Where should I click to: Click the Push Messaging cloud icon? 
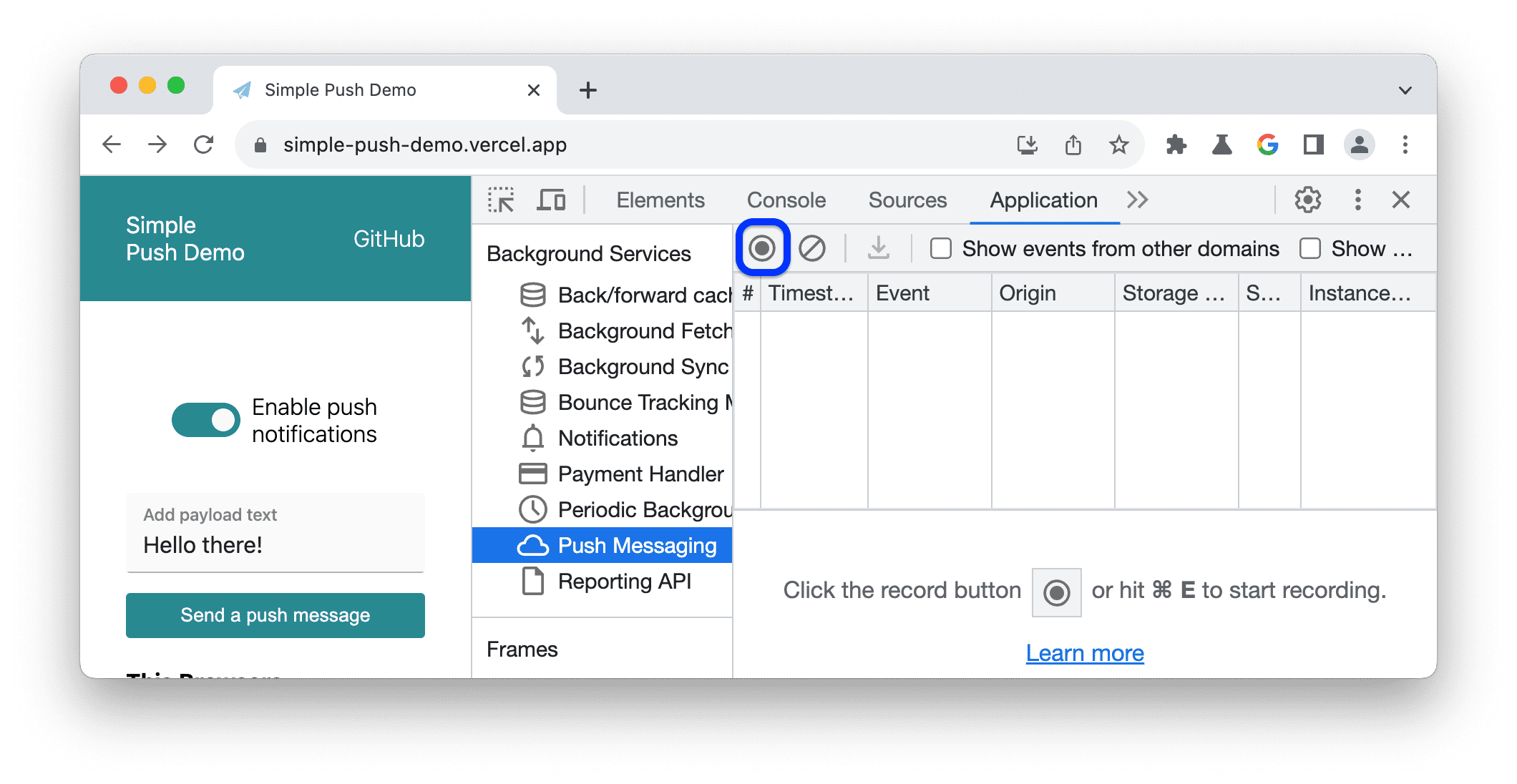[x=532, y=545]
